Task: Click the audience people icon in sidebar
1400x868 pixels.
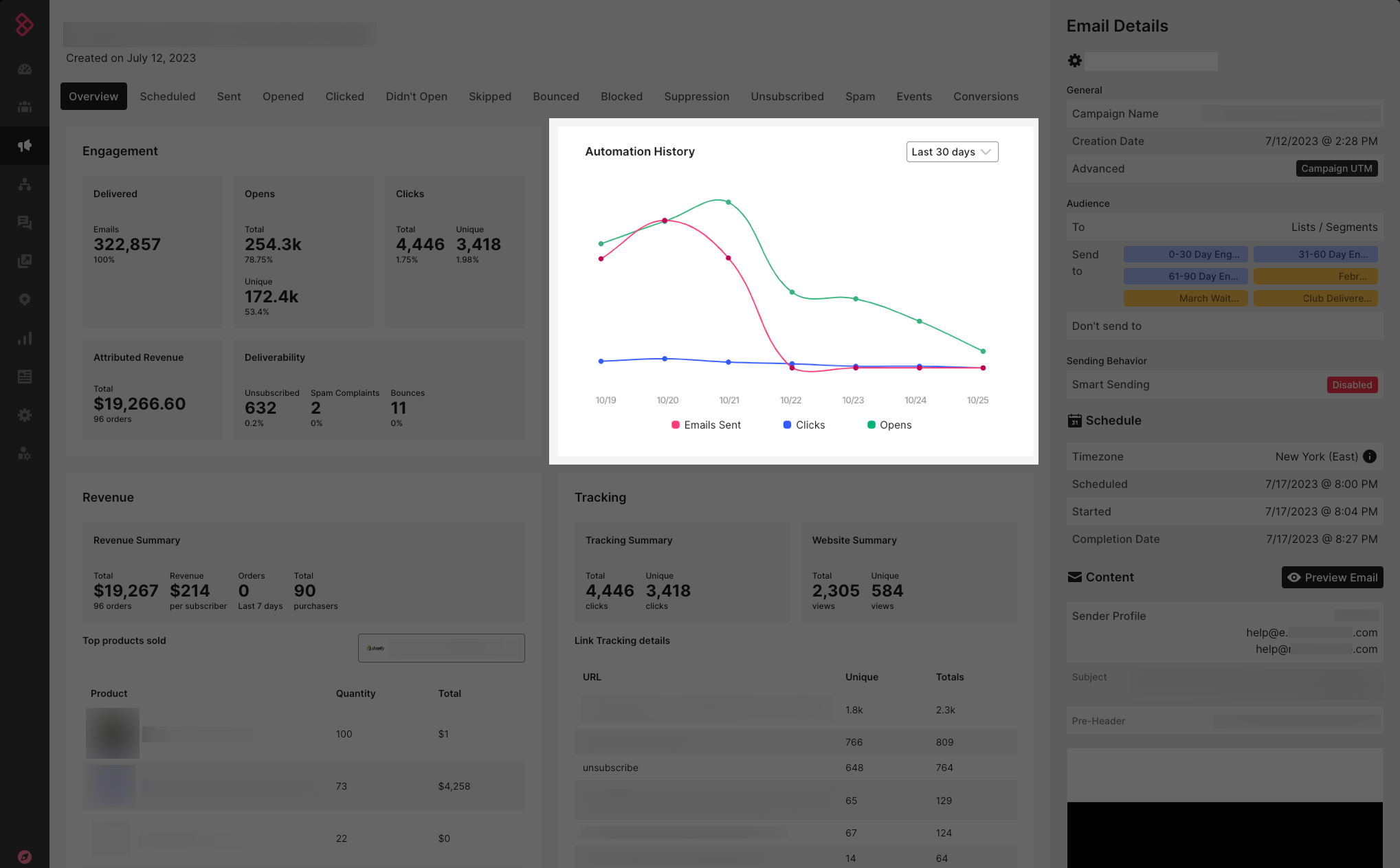Action: [25, 107]
